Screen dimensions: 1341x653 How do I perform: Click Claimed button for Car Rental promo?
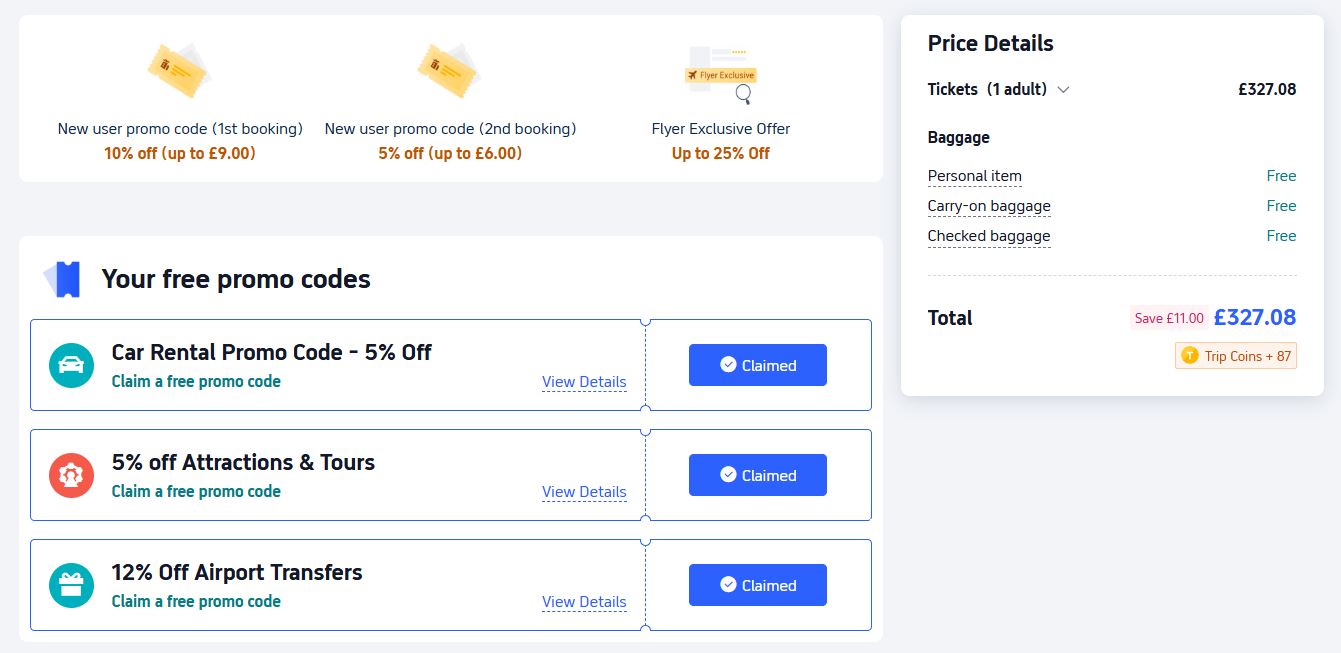757,365
